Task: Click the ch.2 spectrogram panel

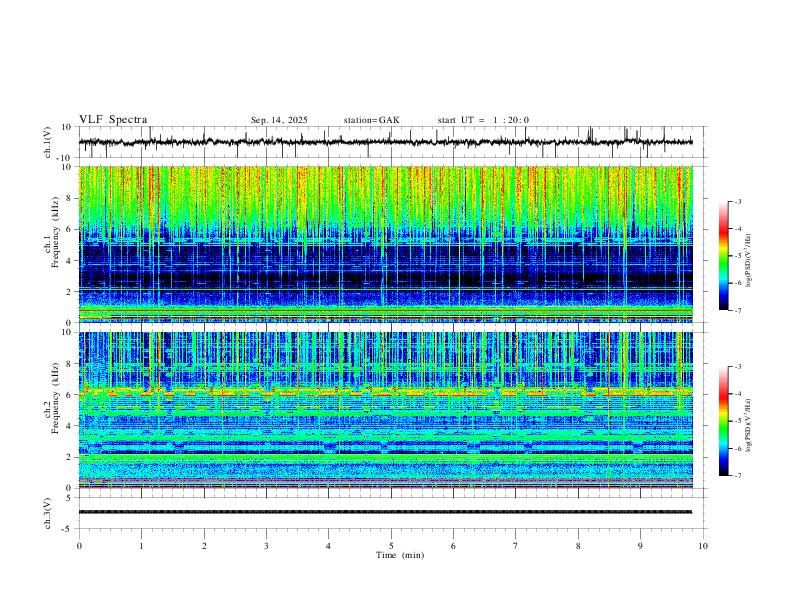Action: [385, 410]
